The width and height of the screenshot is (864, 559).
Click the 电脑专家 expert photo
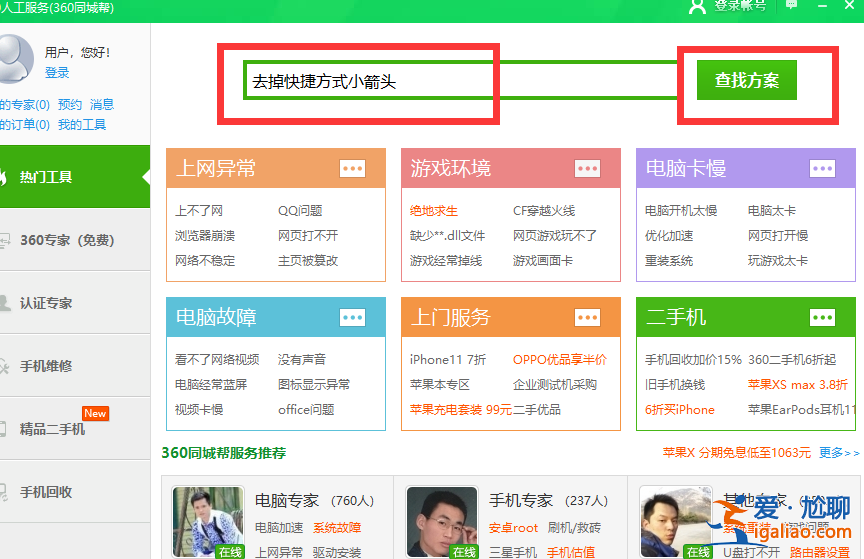click(x=208, y=522)
